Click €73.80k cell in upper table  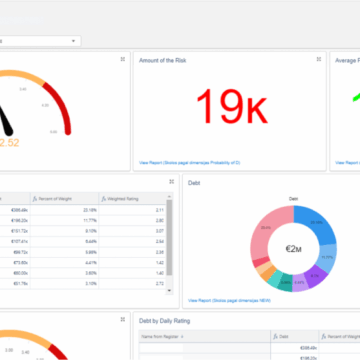[21, 262]
